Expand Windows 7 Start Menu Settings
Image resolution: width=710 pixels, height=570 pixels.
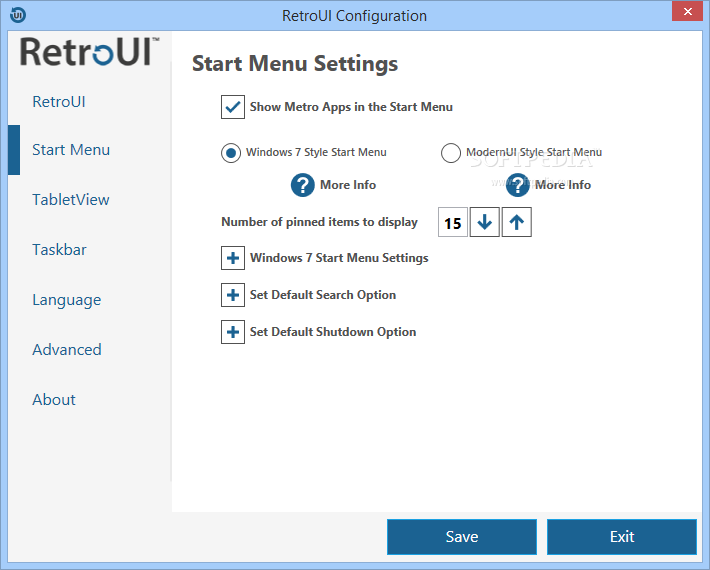point(233,258)
